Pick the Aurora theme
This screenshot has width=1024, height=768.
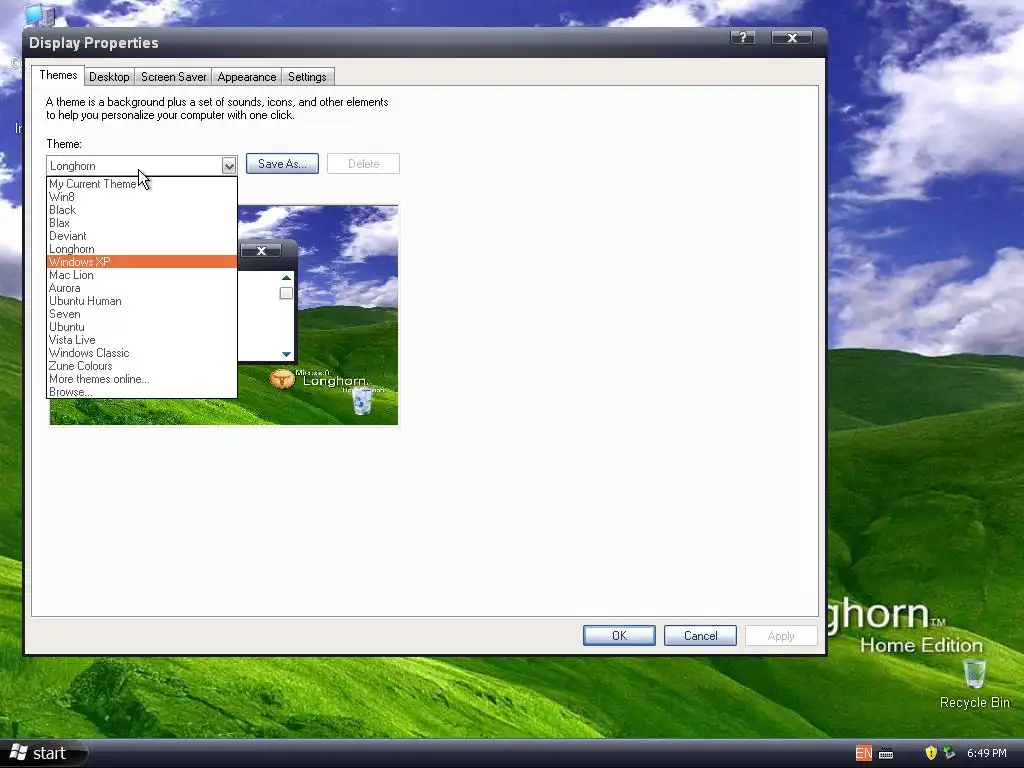pos(142,288)
